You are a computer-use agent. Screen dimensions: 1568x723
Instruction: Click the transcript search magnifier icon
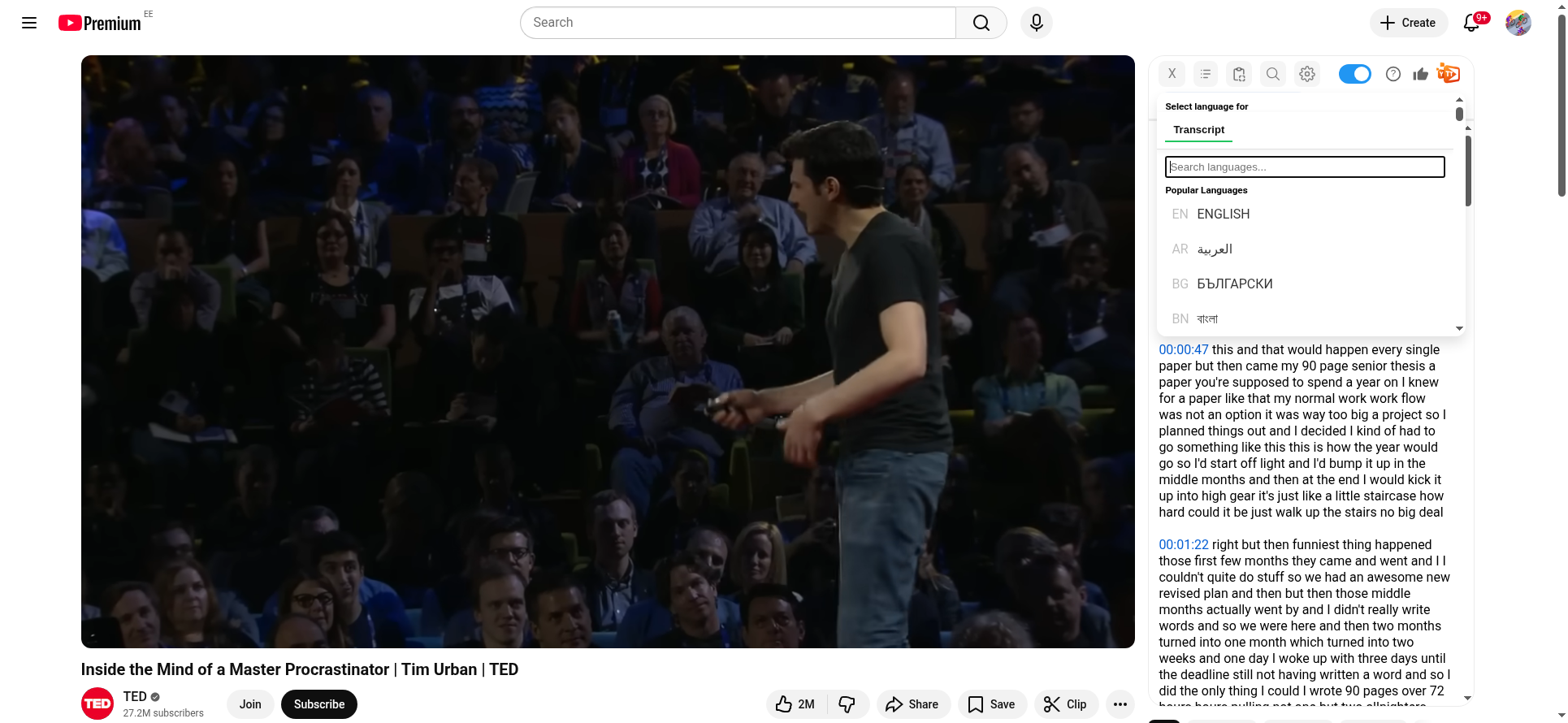point(1272,74)
